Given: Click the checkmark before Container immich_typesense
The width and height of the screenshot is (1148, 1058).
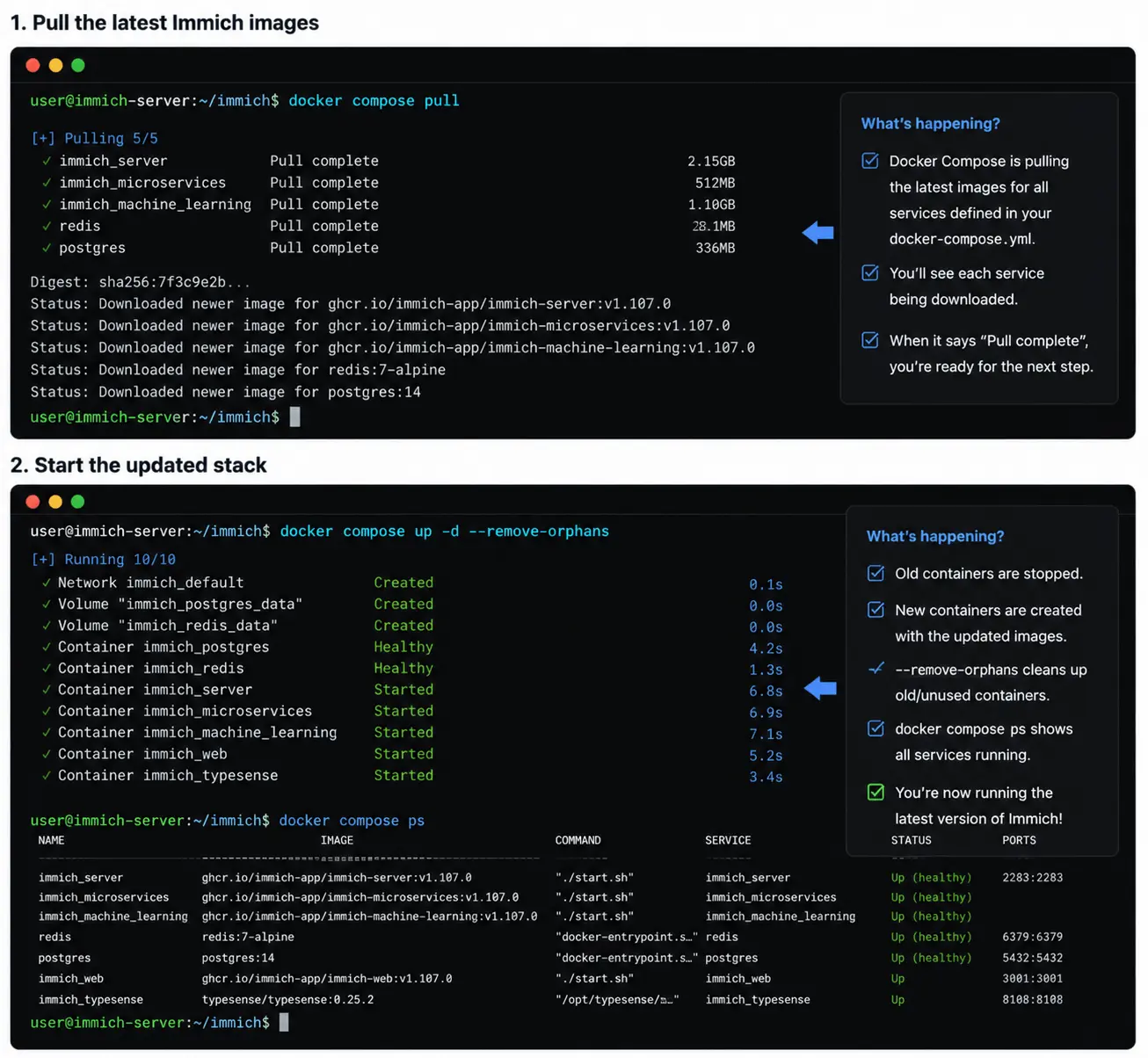Looking at the screenshot, I should point(47,775).
